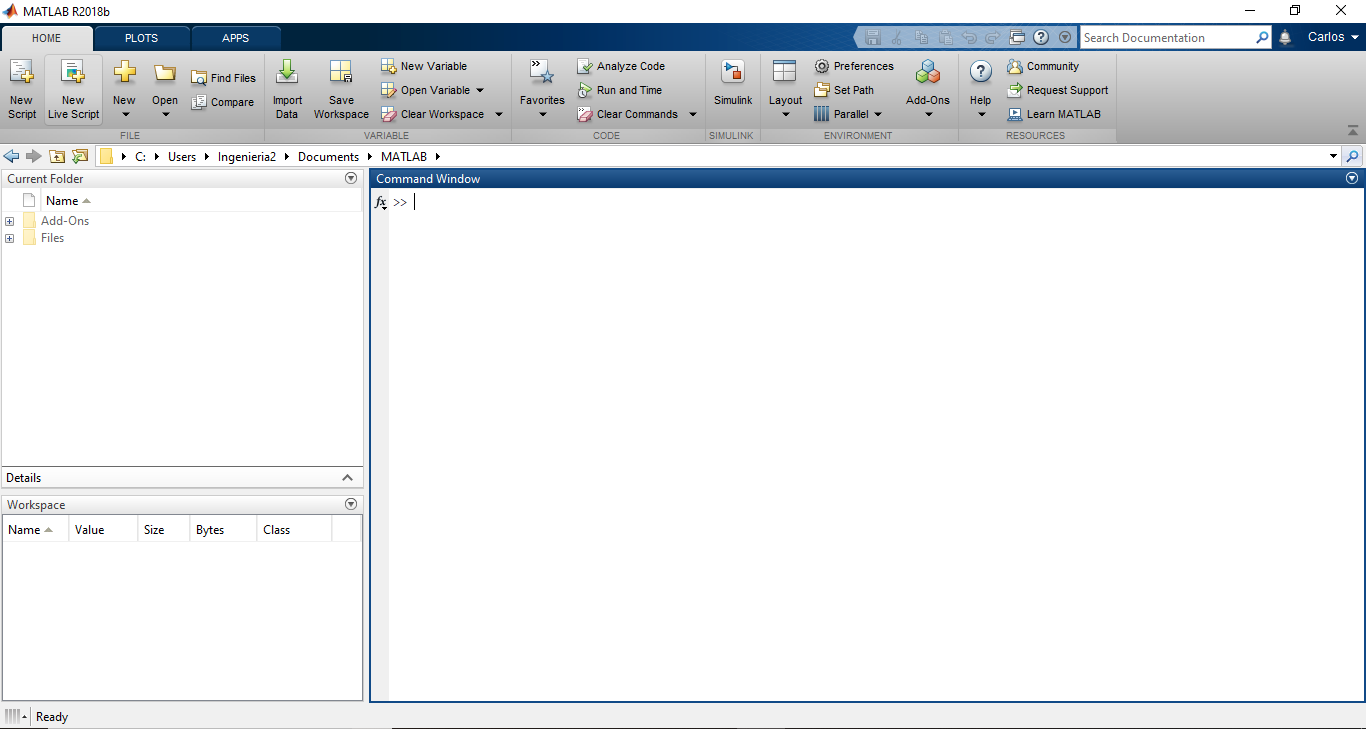
Task: Expand the Open Variable dropdown arrow
Action: click(x=480, y=90)
